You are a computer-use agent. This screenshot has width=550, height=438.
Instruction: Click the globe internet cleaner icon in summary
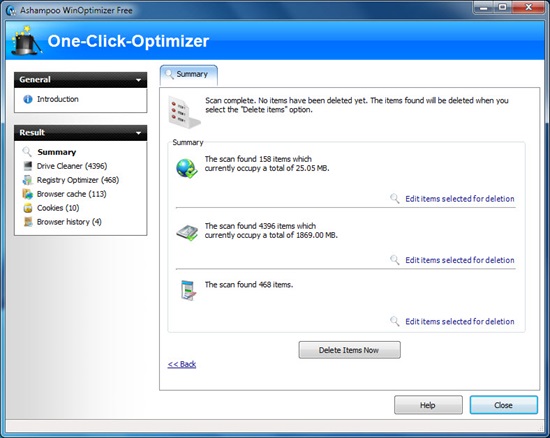point(187,168)
